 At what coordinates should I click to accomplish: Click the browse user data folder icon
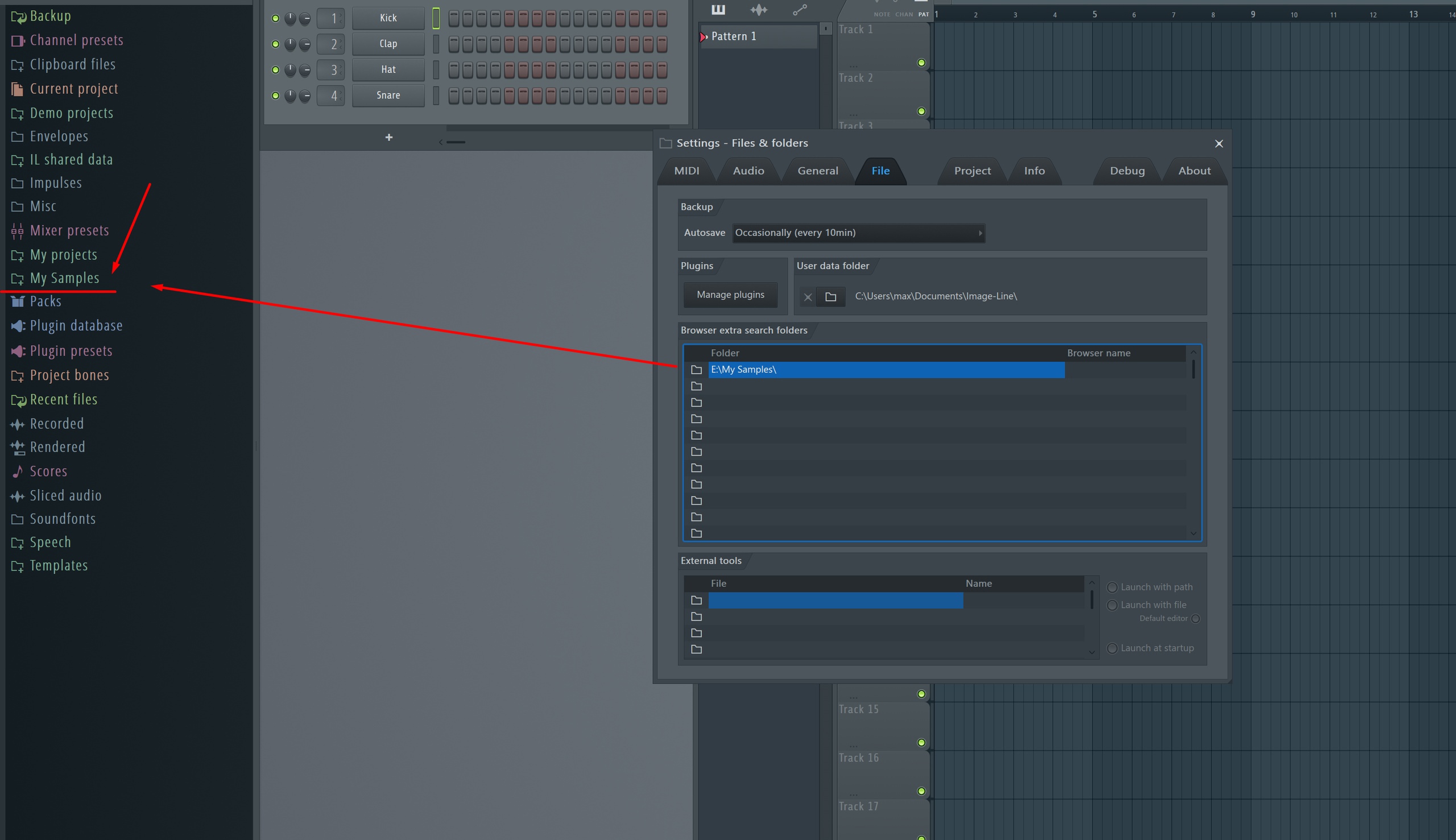pyautogui.click(x=830, y=295)
